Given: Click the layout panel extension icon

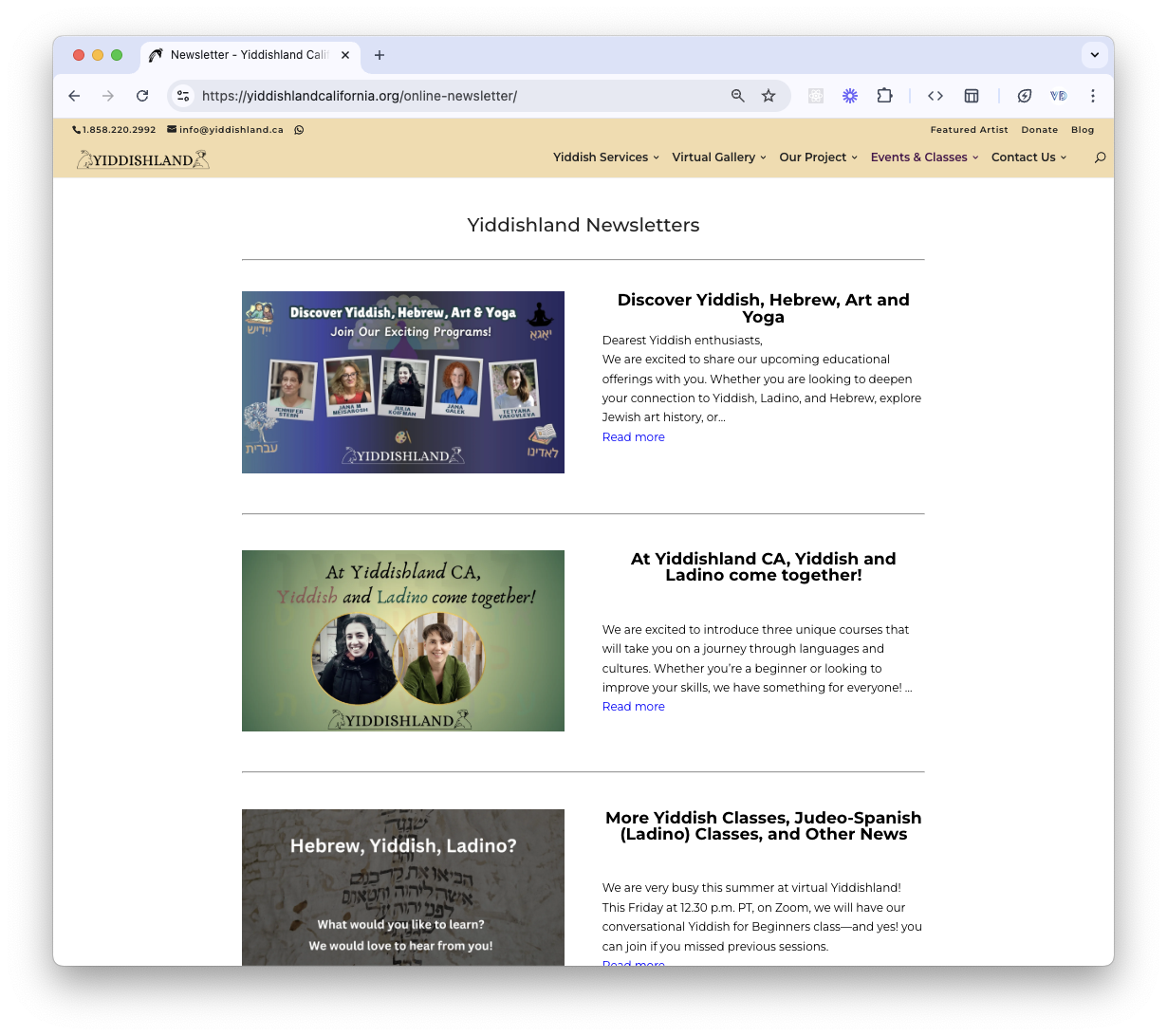Looking at the screenshot, I should click(972, 96).
